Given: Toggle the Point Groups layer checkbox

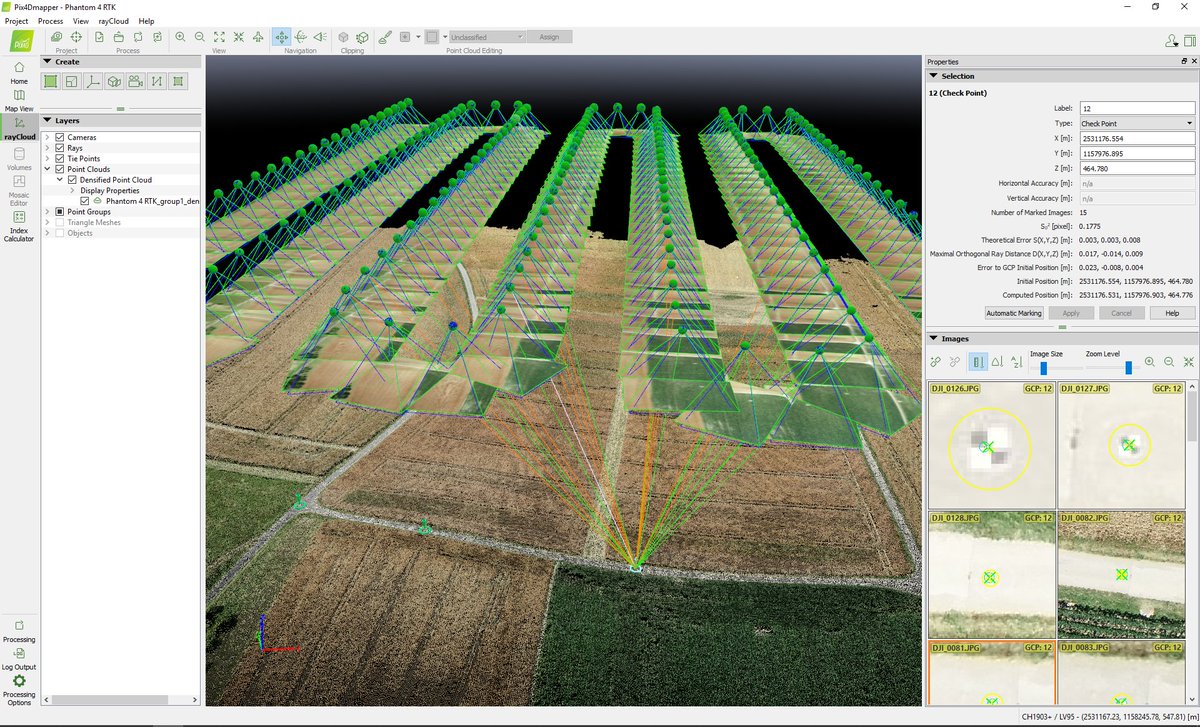Looking at the screenshot, I should tap(60, 212).
